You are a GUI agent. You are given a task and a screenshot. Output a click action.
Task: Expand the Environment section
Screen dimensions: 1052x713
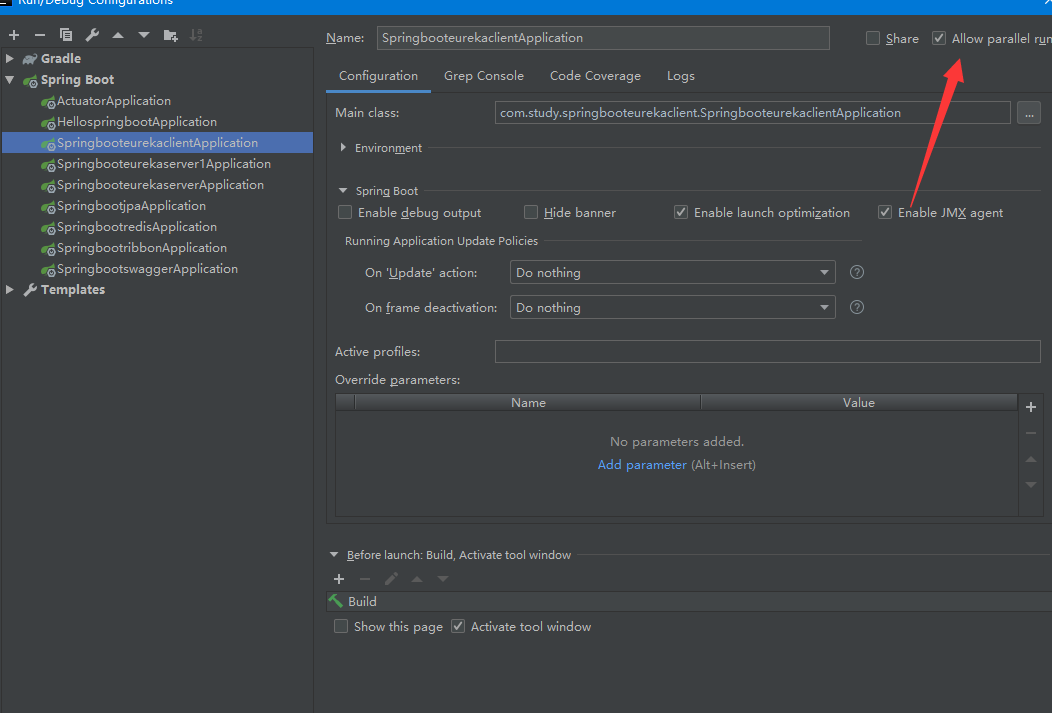tap(343, 148)
